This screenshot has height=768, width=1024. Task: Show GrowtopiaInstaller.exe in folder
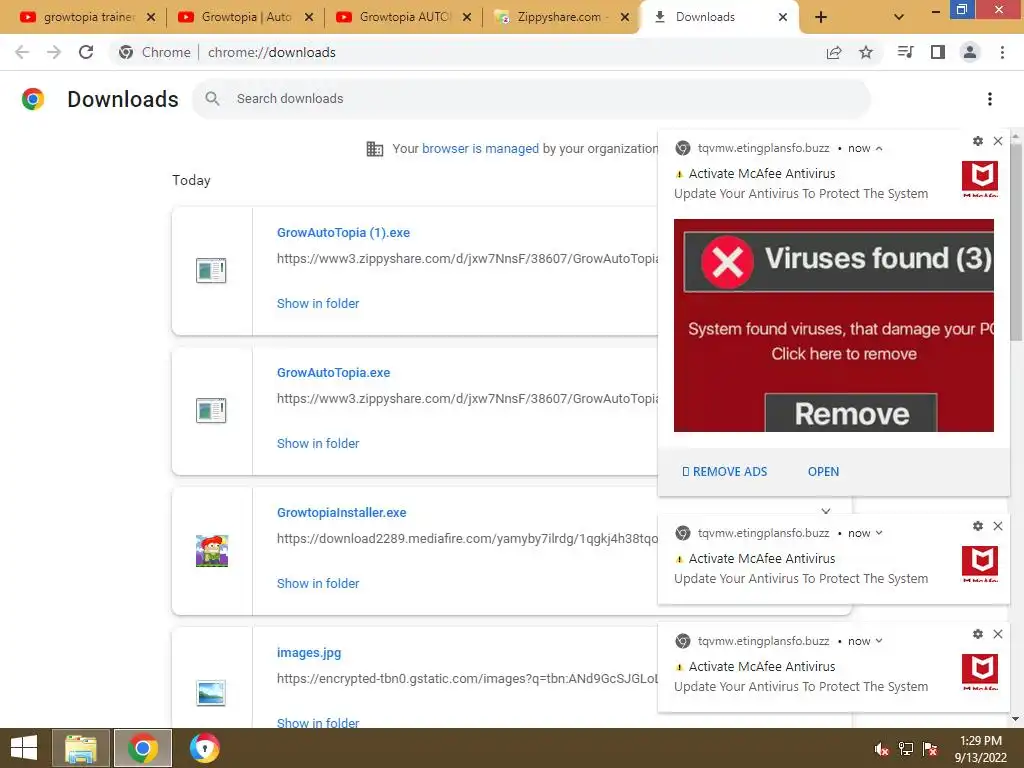(x=318, y=583)
